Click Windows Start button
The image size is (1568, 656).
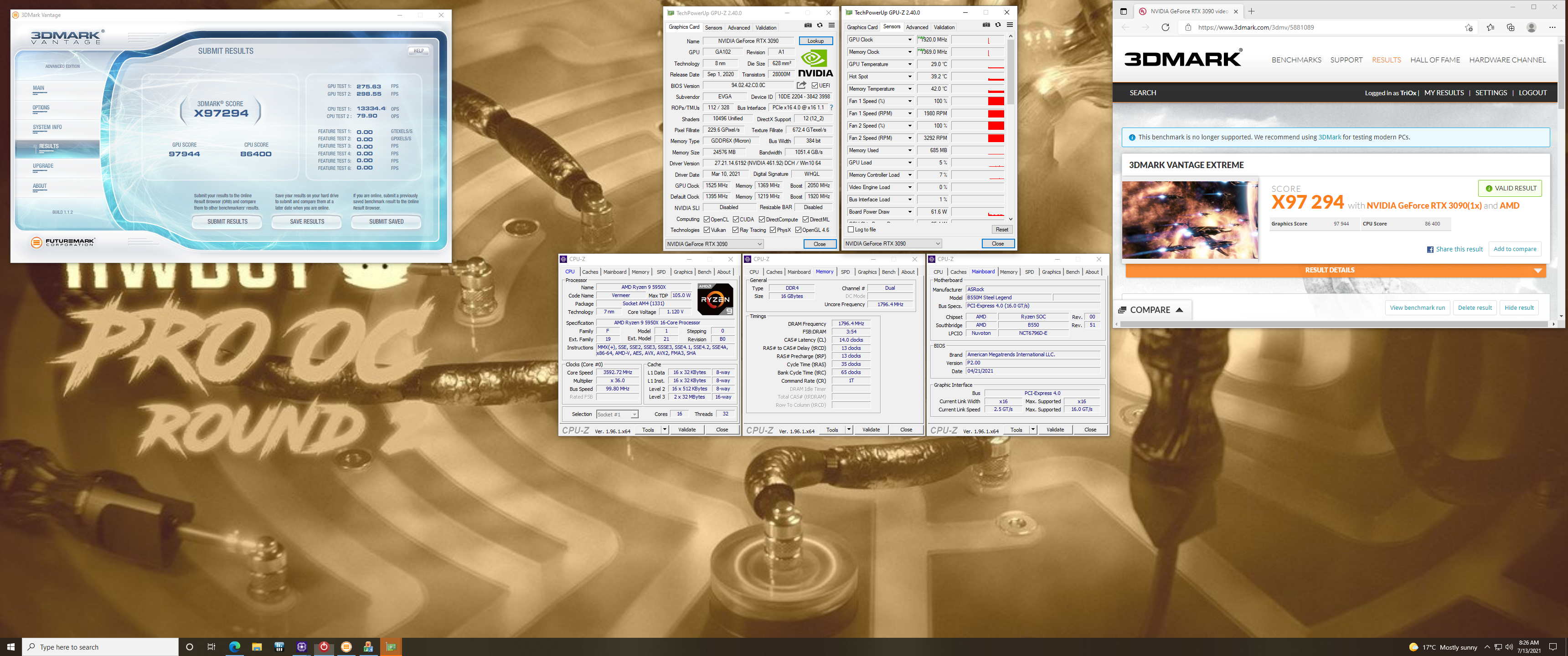point(10,647)
